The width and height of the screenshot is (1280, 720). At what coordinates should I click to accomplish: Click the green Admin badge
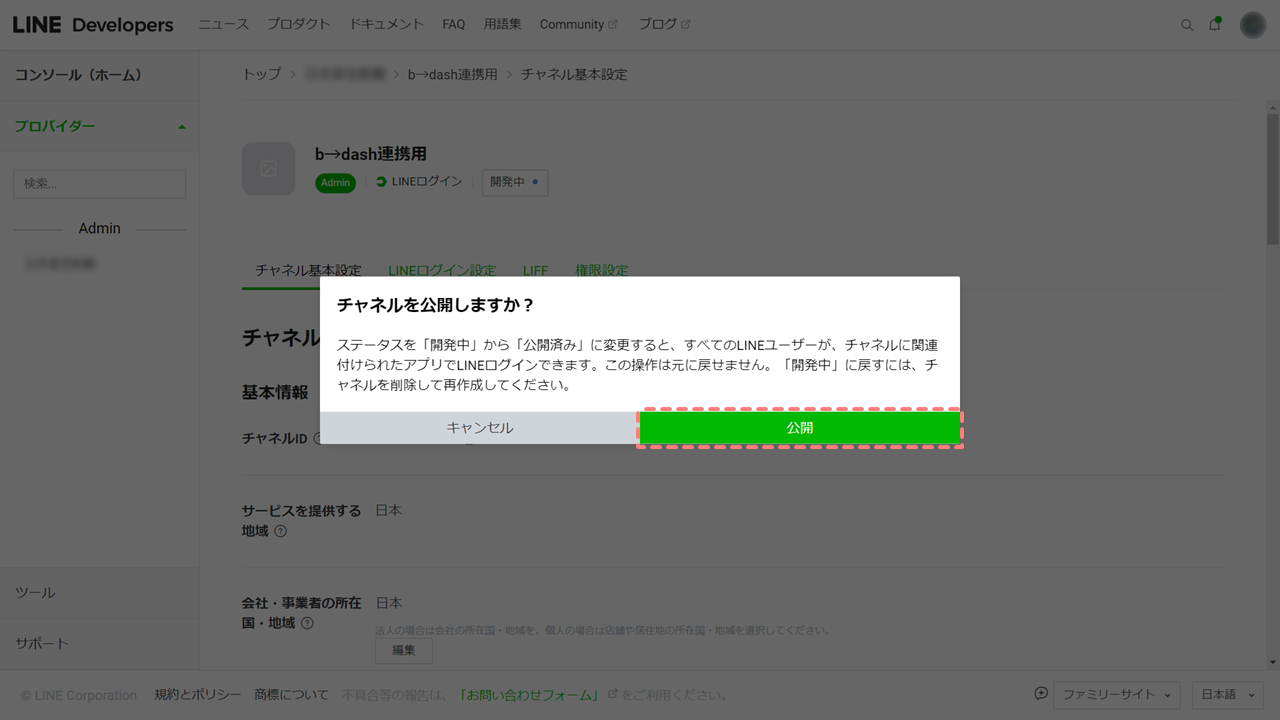click(x=336, y=183)
